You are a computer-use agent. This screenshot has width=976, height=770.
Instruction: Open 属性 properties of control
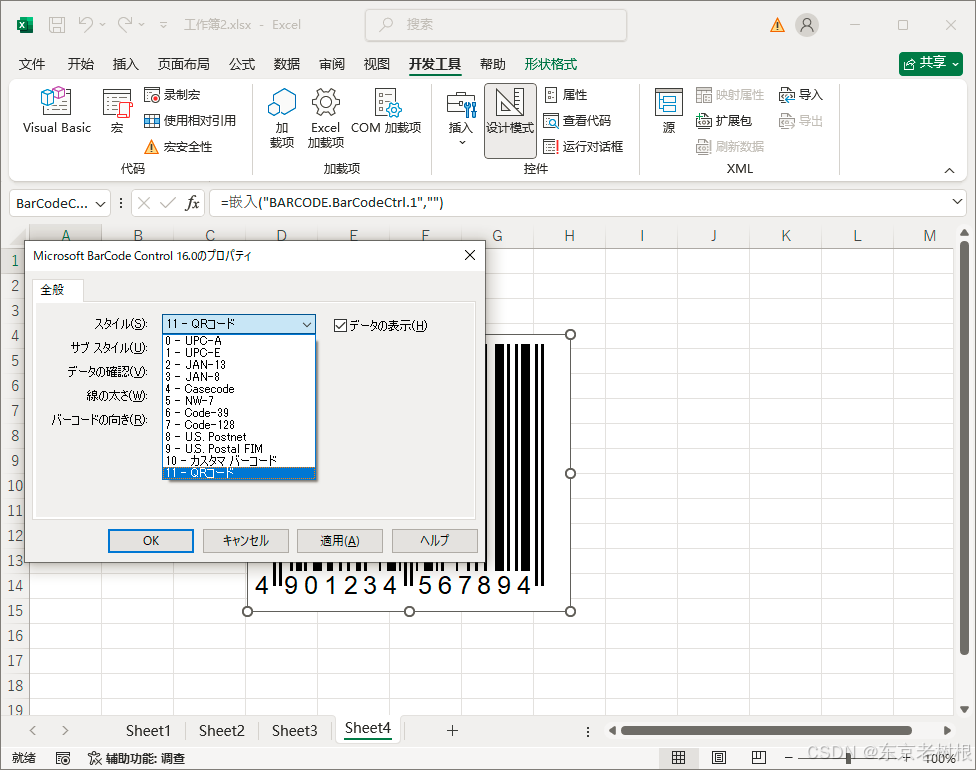tap(566, 95)
